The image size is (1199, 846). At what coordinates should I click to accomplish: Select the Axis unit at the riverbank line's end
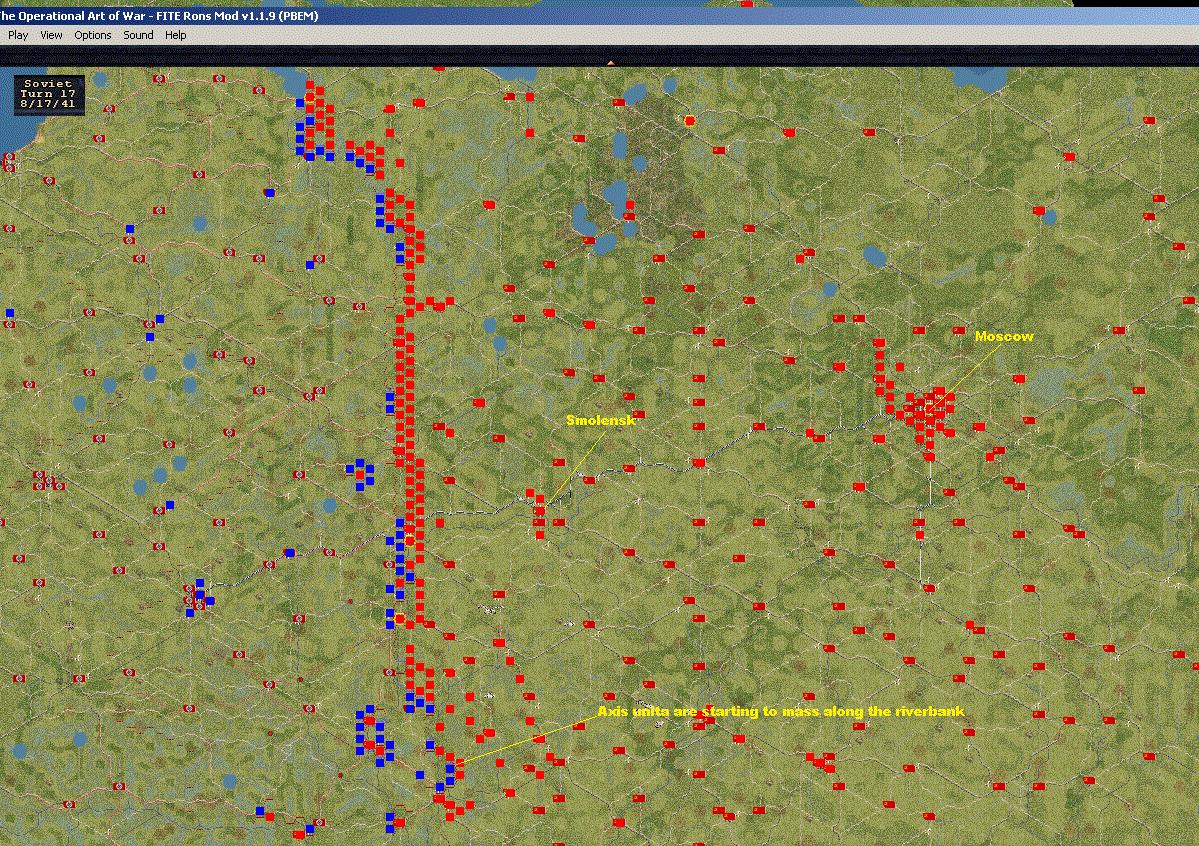pyautogui.click(x=450, y=768)
